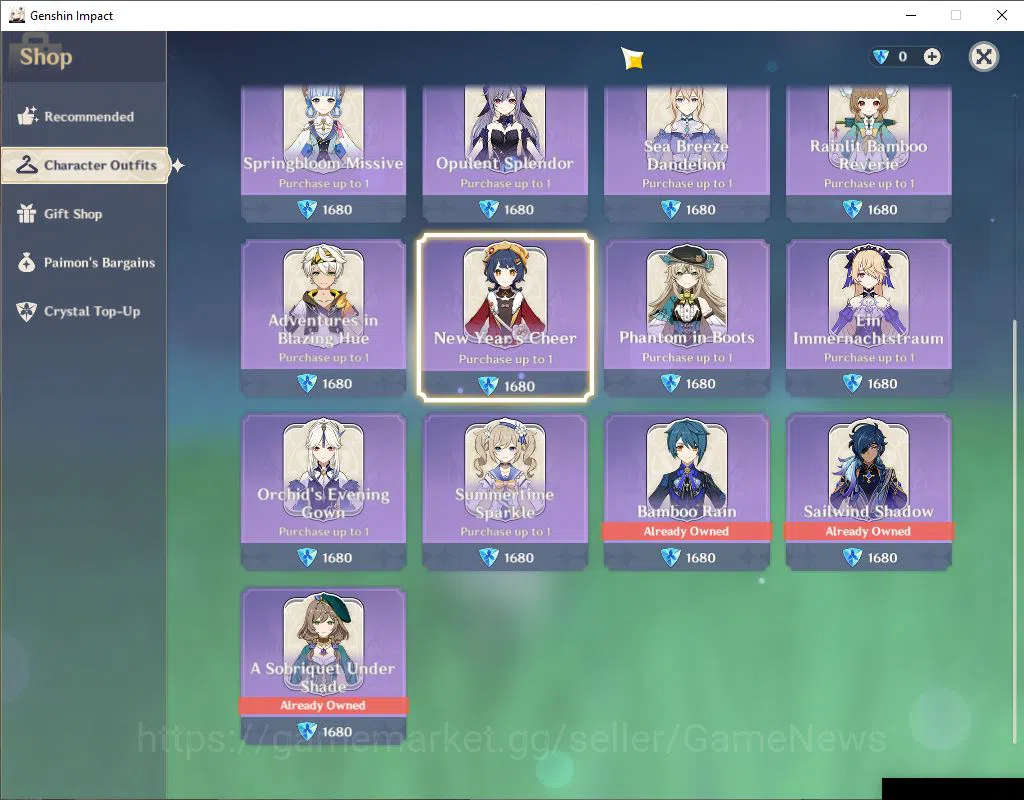This screenshot has height=800, width=1024.
Task: Click the 1680 price on Opulent Splendor
Action: (x=519, y=210)
